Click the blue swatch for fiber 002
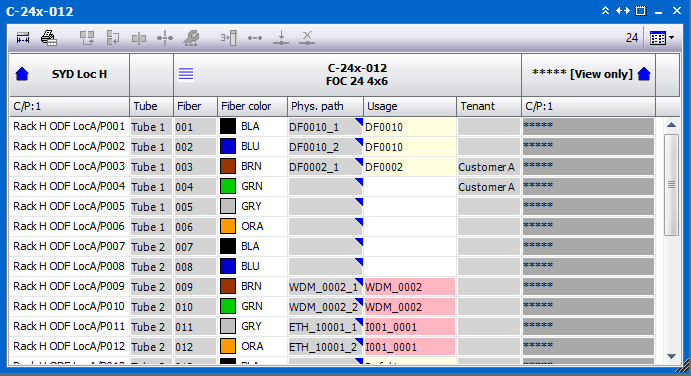 [228, 146]
